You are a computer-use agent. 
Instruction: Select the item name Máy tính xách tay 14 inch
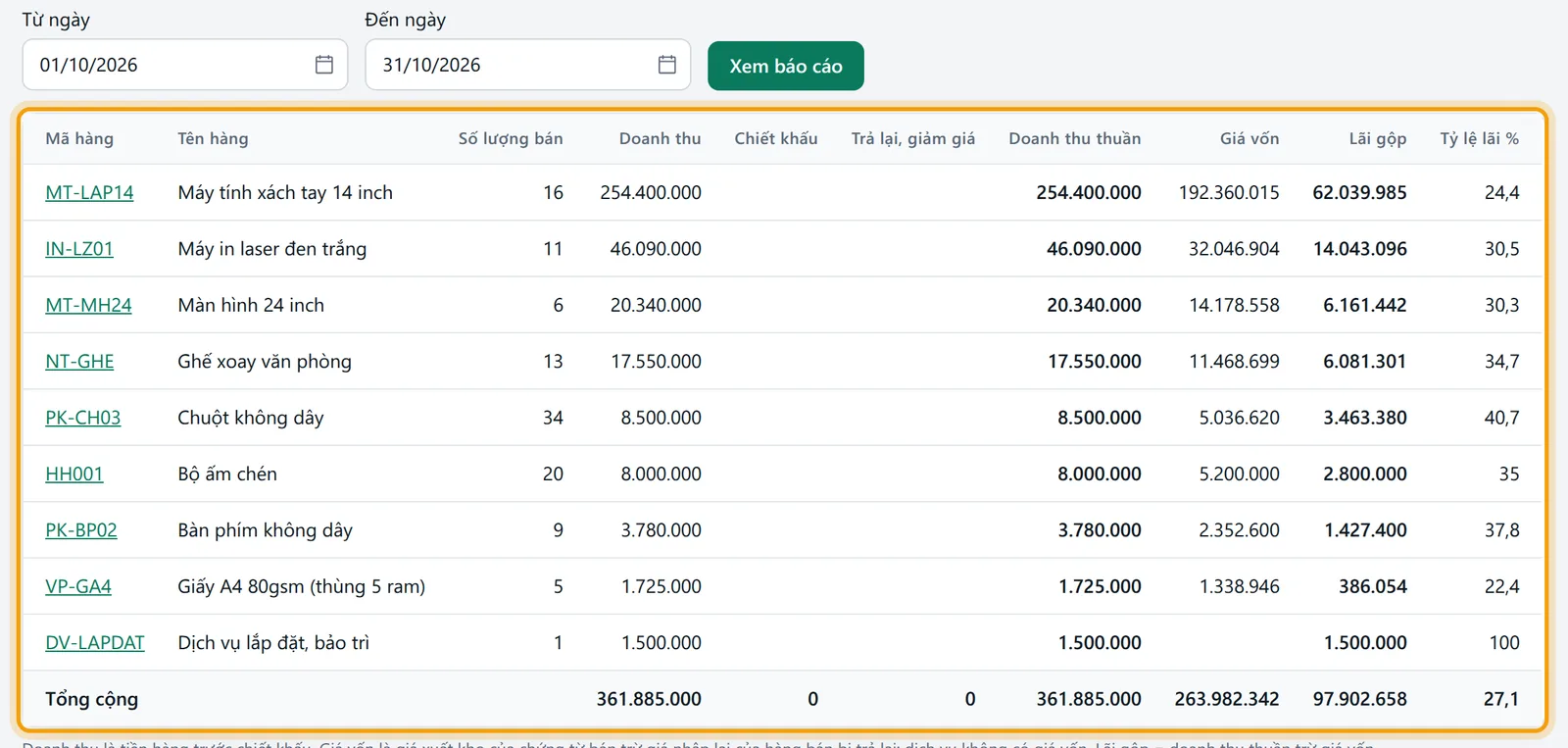[x=285, y=193]
